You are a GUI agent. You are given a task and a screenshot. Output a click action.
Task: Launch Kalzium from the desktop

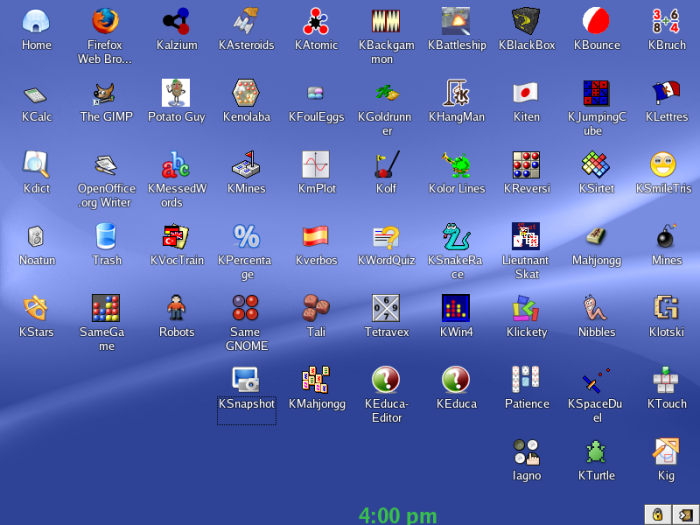[x=176, y=21]
